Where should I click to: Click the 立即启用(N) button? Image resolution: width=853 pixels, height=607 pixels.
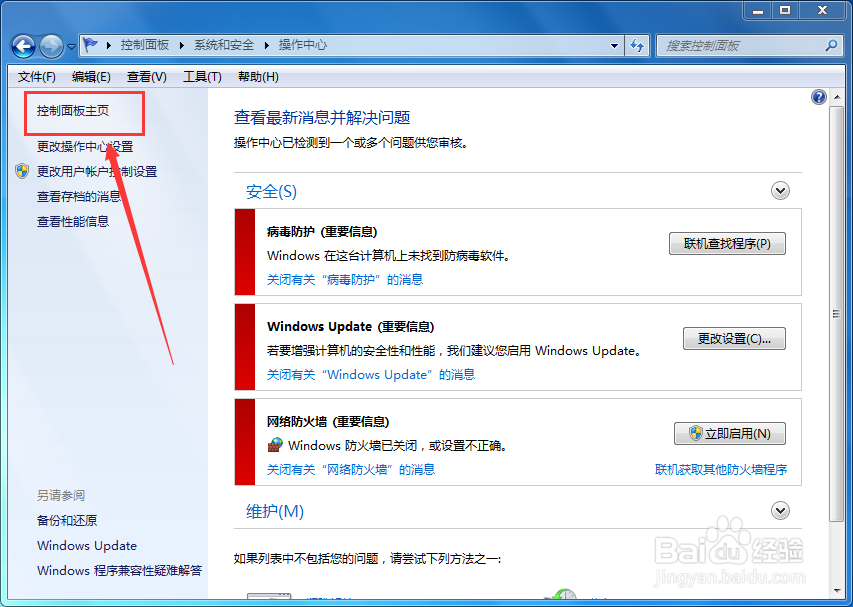click(730, 433)
